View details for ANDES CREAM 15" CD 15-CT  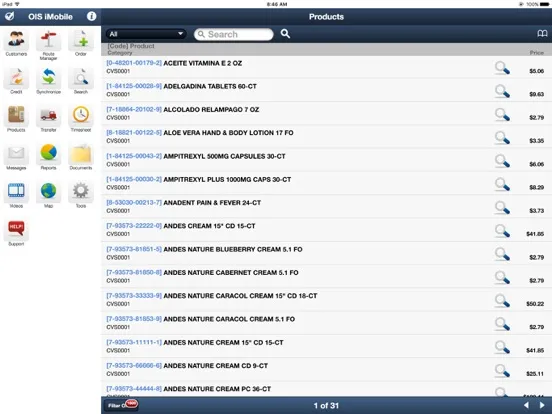502,231
